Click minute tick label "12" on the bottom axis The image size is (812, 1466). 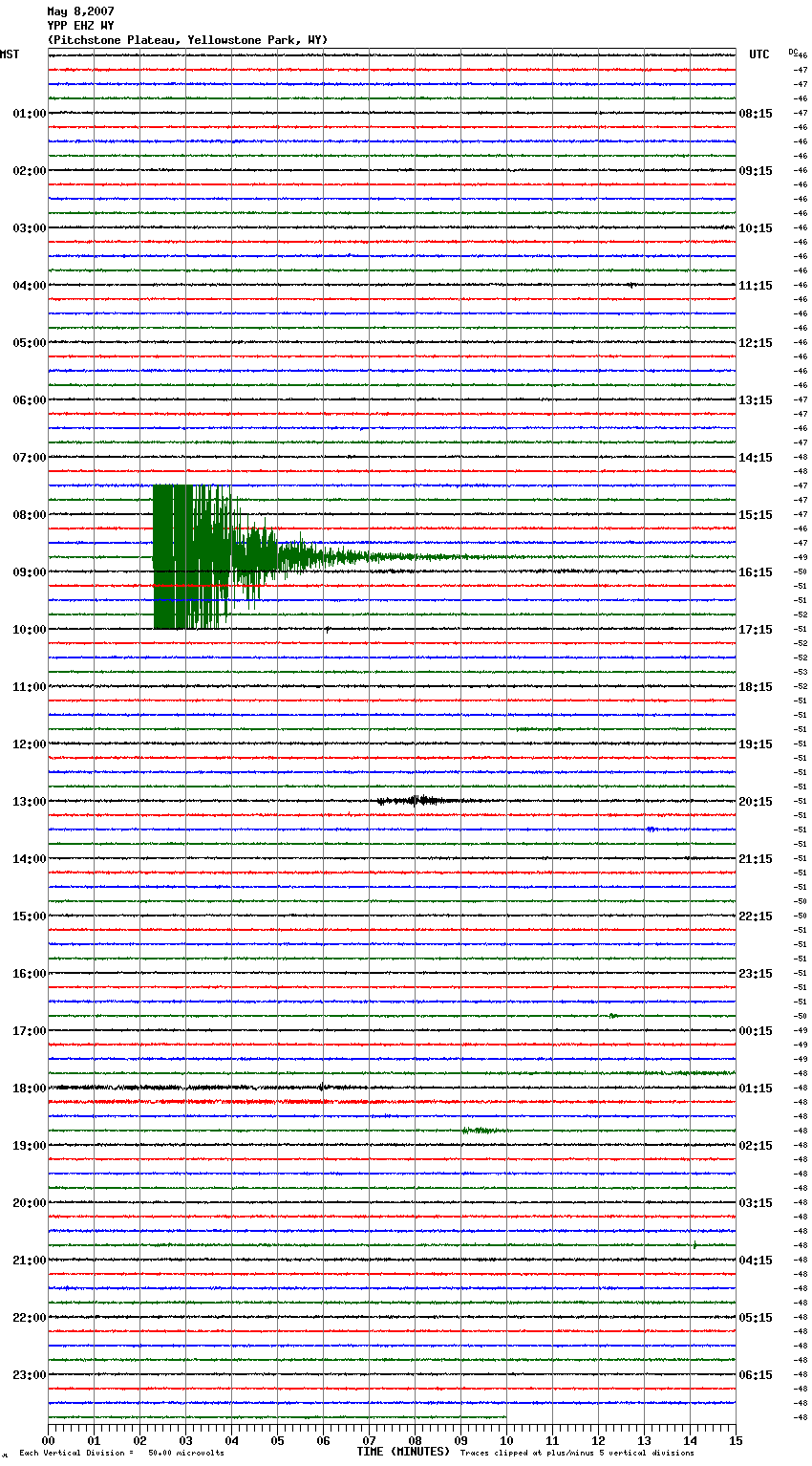[599, 1440]
